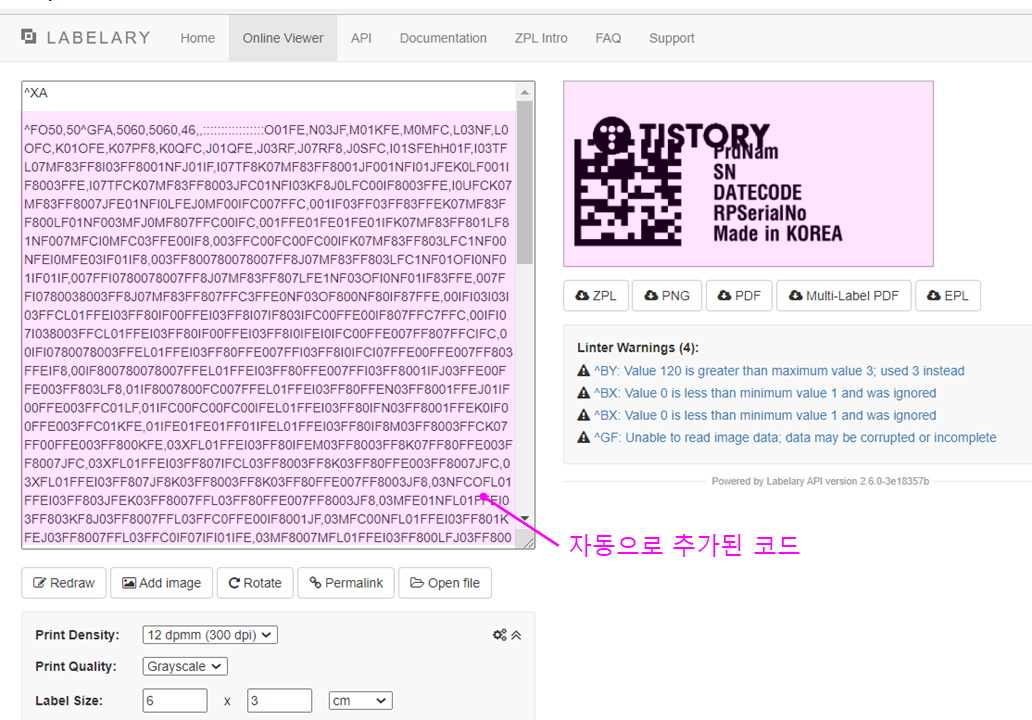Screen dimensions: 1032x720
Task: Open the Print Density dropdown
Action: click(210, 634)
